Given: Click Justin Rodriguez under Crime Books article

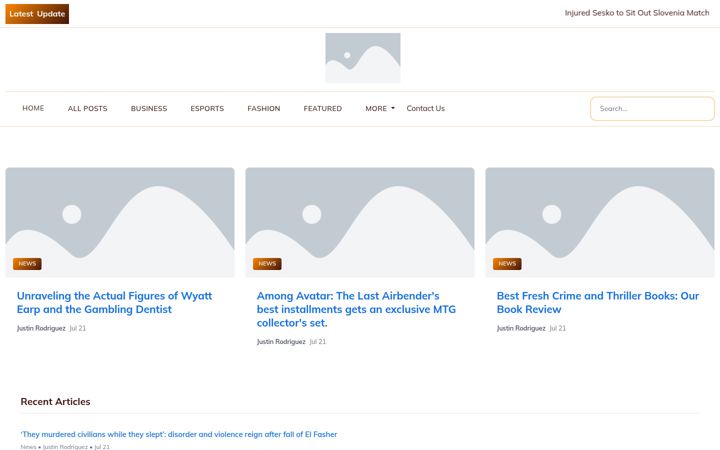Looking at the screenshot, I should (521, 328).
